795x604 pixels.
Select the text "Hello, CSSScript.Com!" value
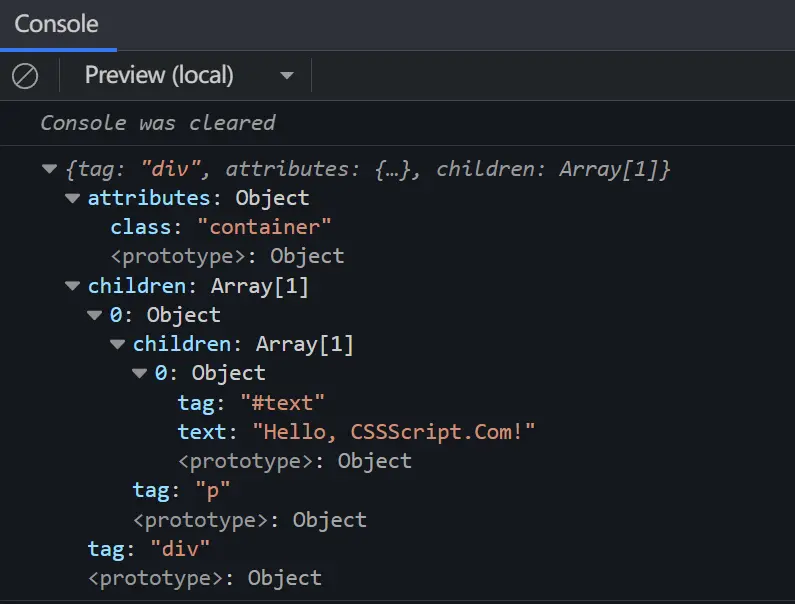pyautogui.click(x=394, y=432)
